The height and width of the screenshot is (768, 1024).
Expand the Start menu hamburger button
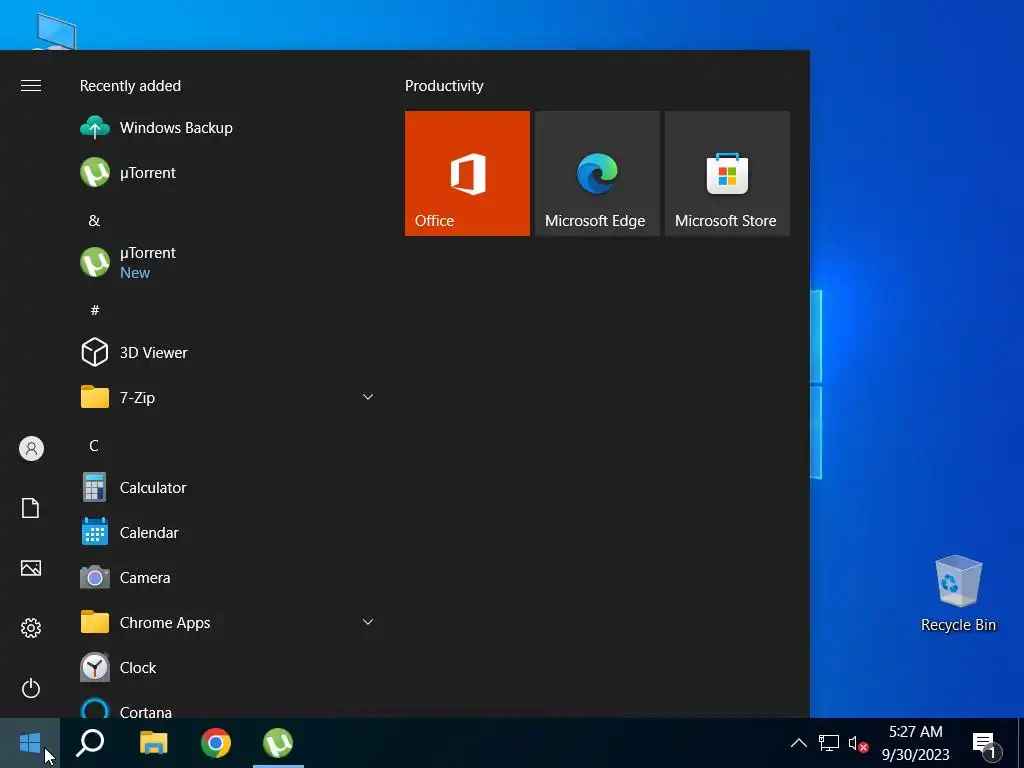point(31,86)
